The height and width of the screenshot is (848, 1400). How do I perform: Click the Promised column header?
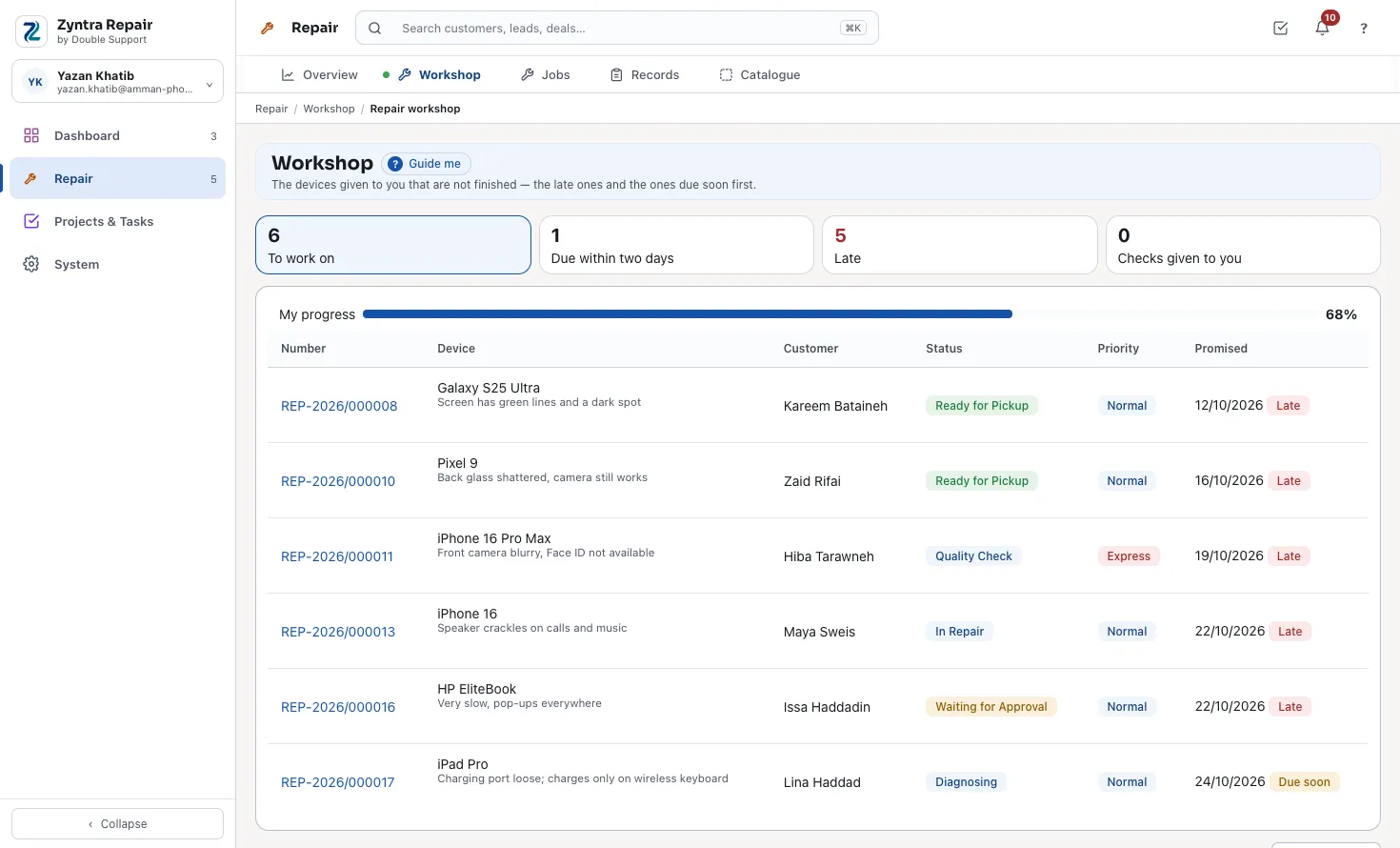pyautogui.click(x=1221, y=349)
